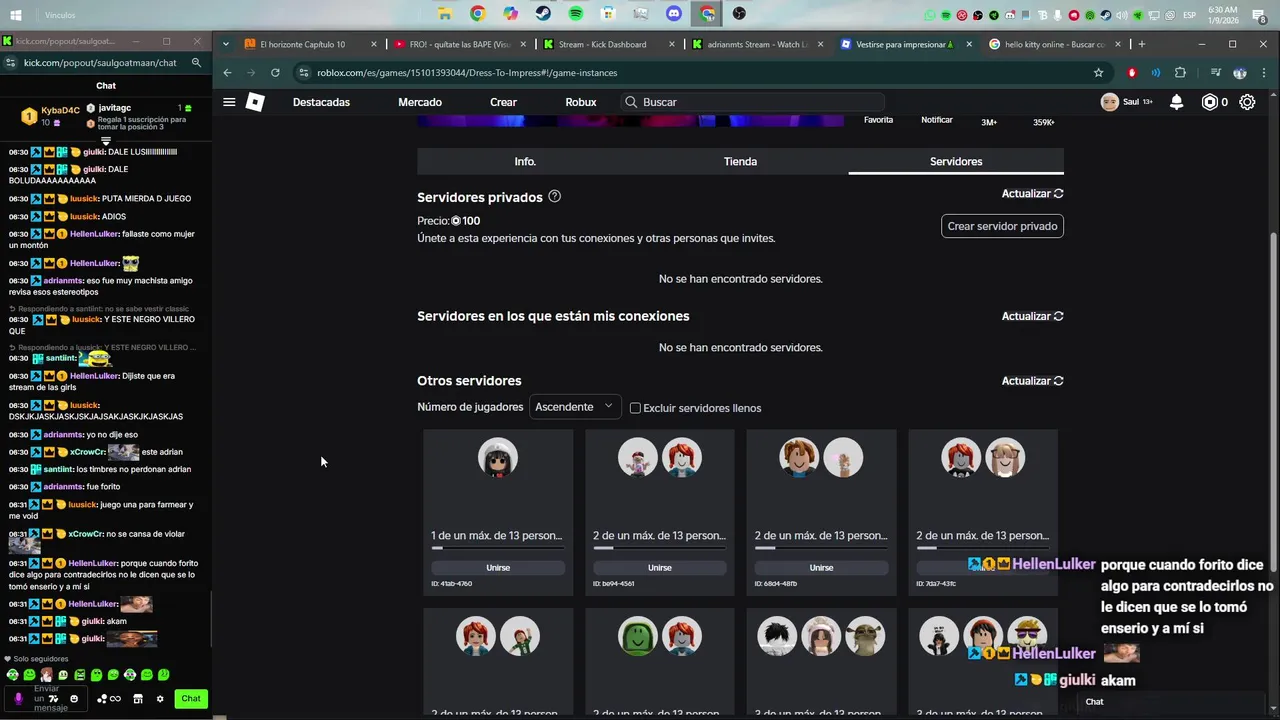
Task: Open Kick chat settings gear
Action: (160, 698)
